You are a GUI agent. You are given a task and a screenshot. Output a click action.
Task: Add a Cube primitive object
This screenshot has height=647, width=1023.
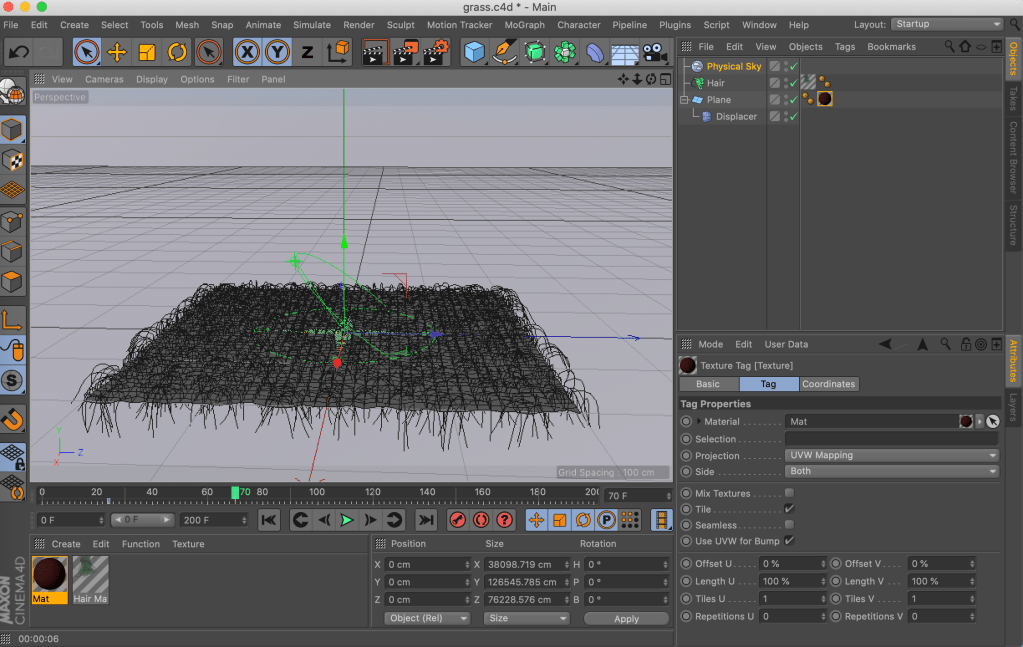474,52
